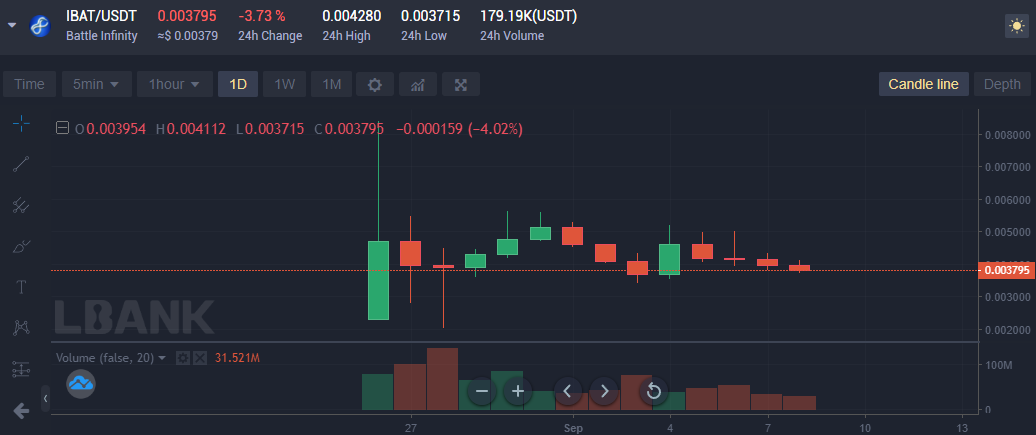Screen dimensions: 1036x435
Task: Toggle fullscreen chart mode
Action: (461, 85)
